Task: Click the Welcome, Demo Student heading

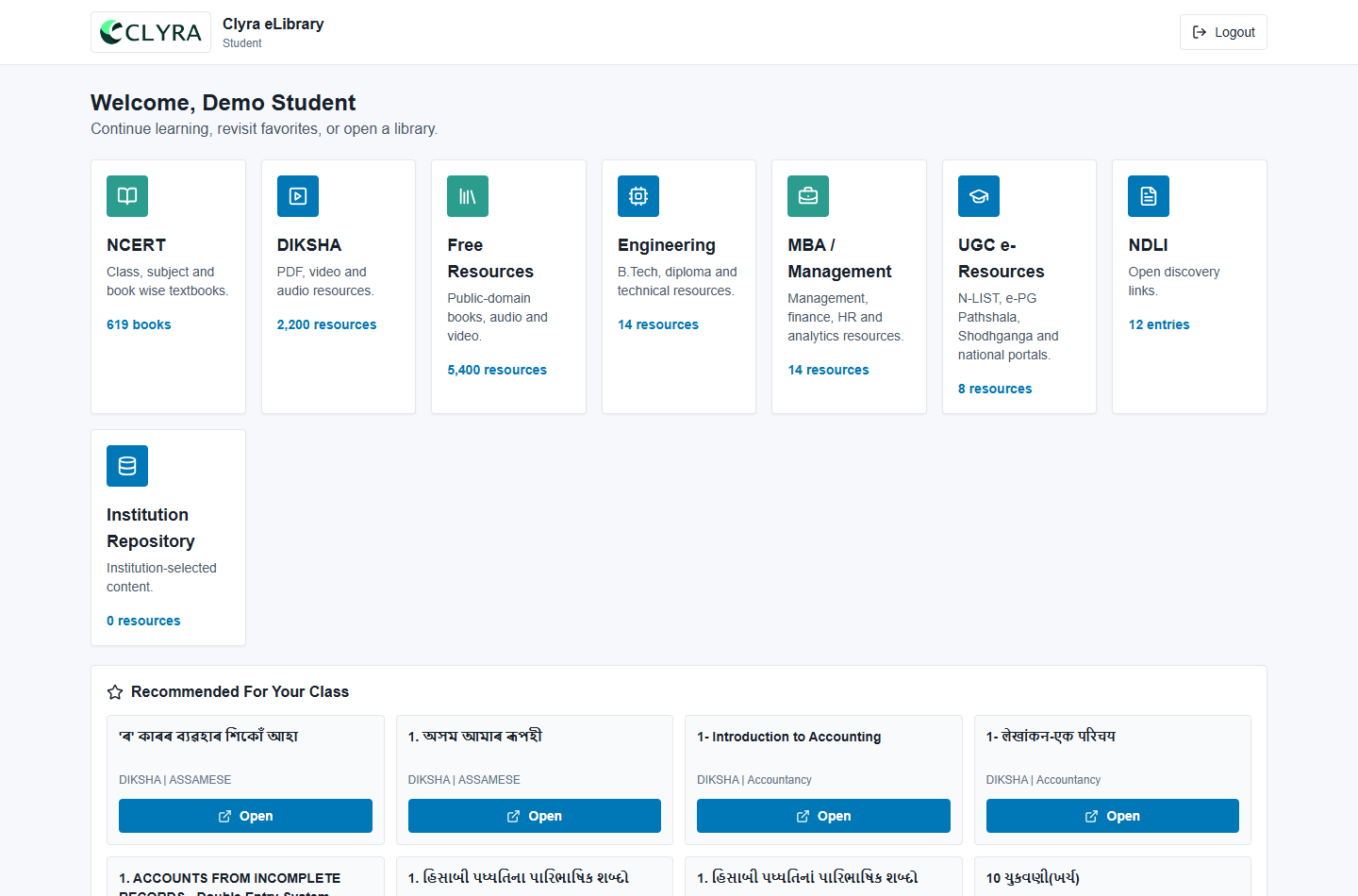Action: [x=224, y=103]
